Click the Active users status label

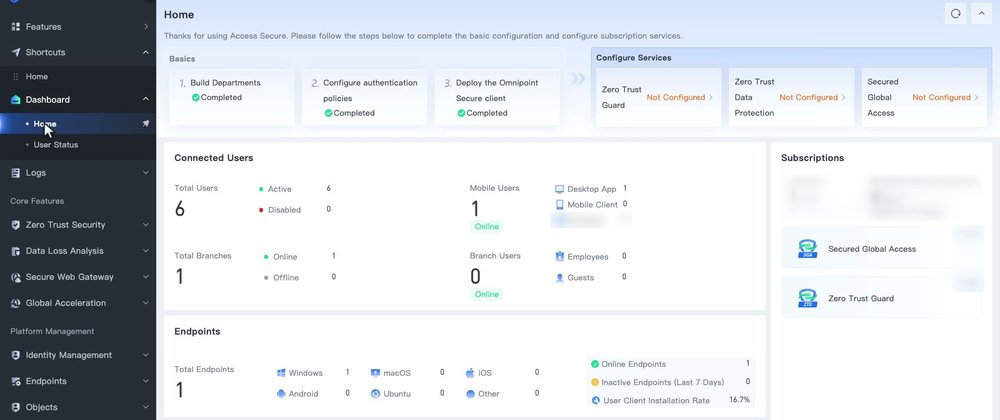279,189
